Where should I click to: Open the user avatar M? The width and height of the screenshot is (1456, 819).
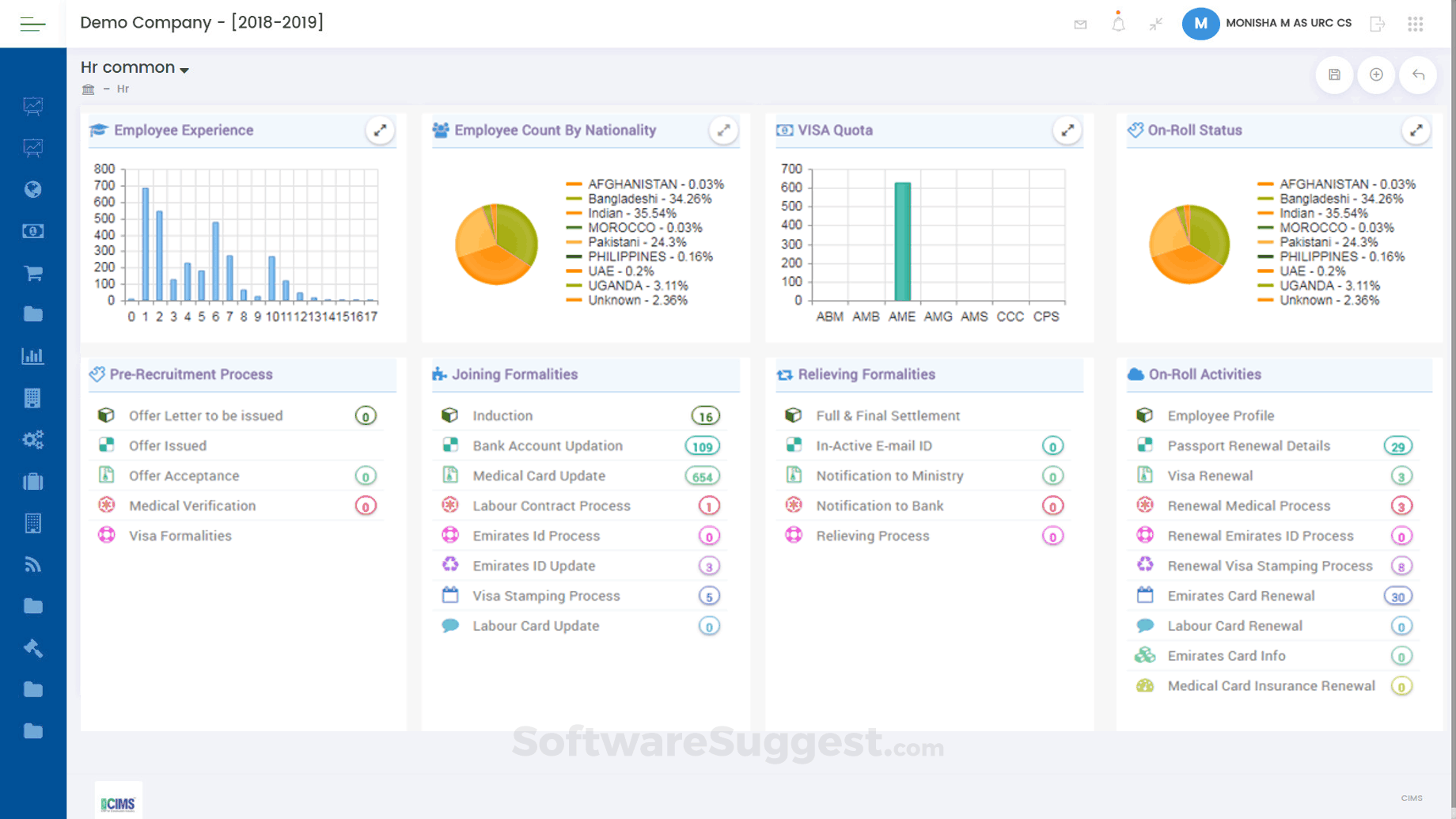tap(1200, 24)
